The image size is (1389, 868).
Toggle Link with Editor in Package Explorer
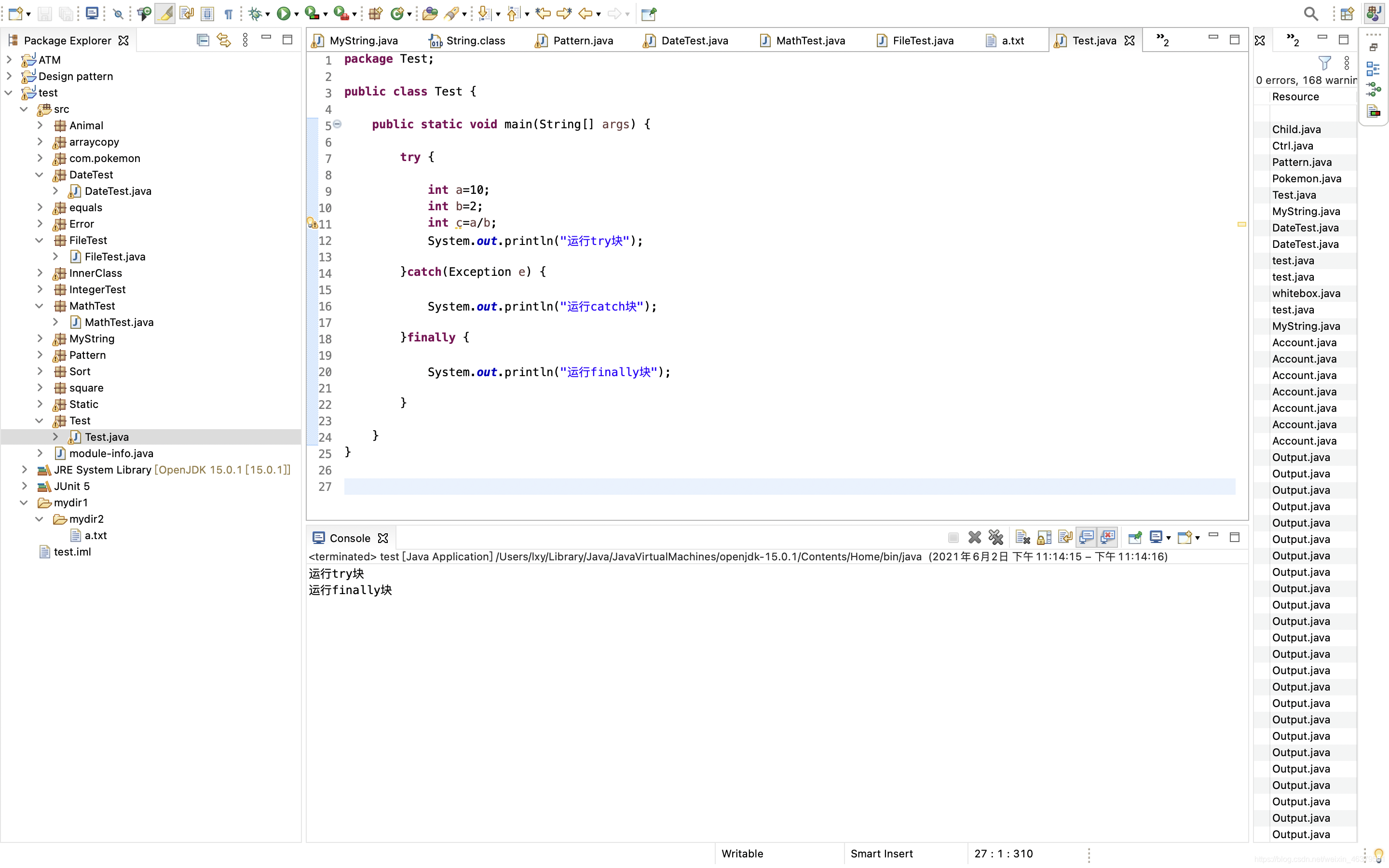point(224,40)
